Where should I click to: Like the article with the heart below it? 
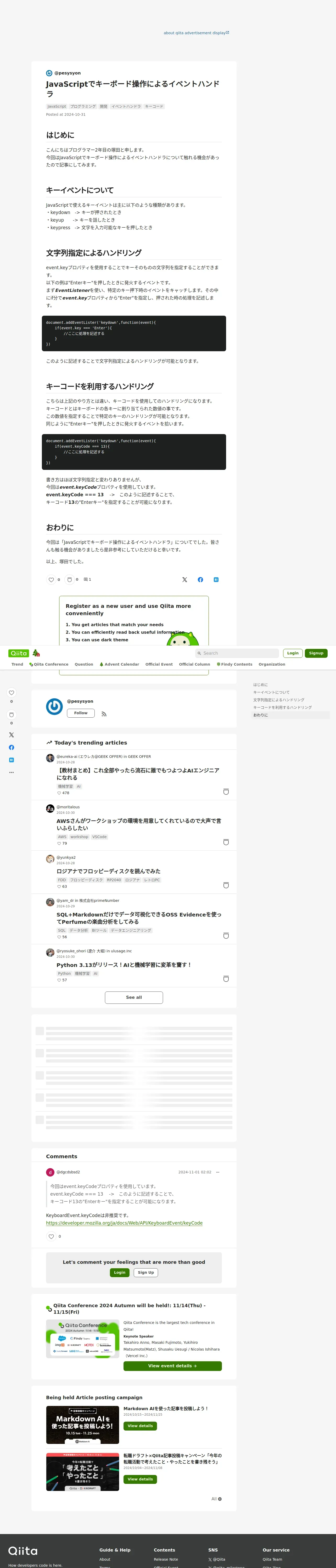[x=51, y=579]
